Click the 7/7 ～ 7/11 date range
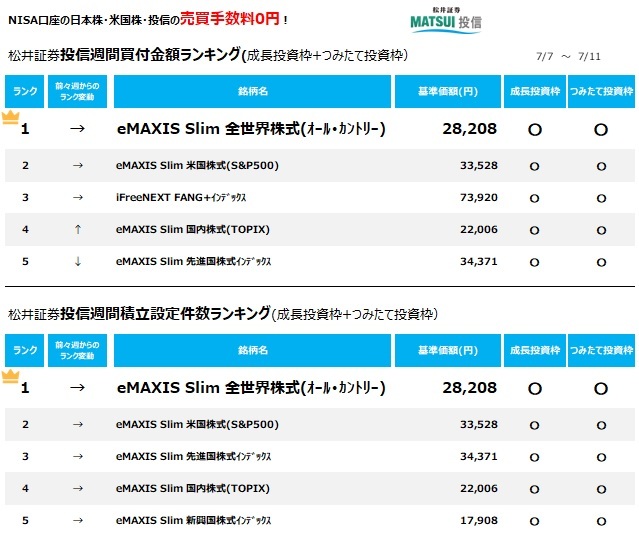This screenshot has height=538, width=639. 568,56
